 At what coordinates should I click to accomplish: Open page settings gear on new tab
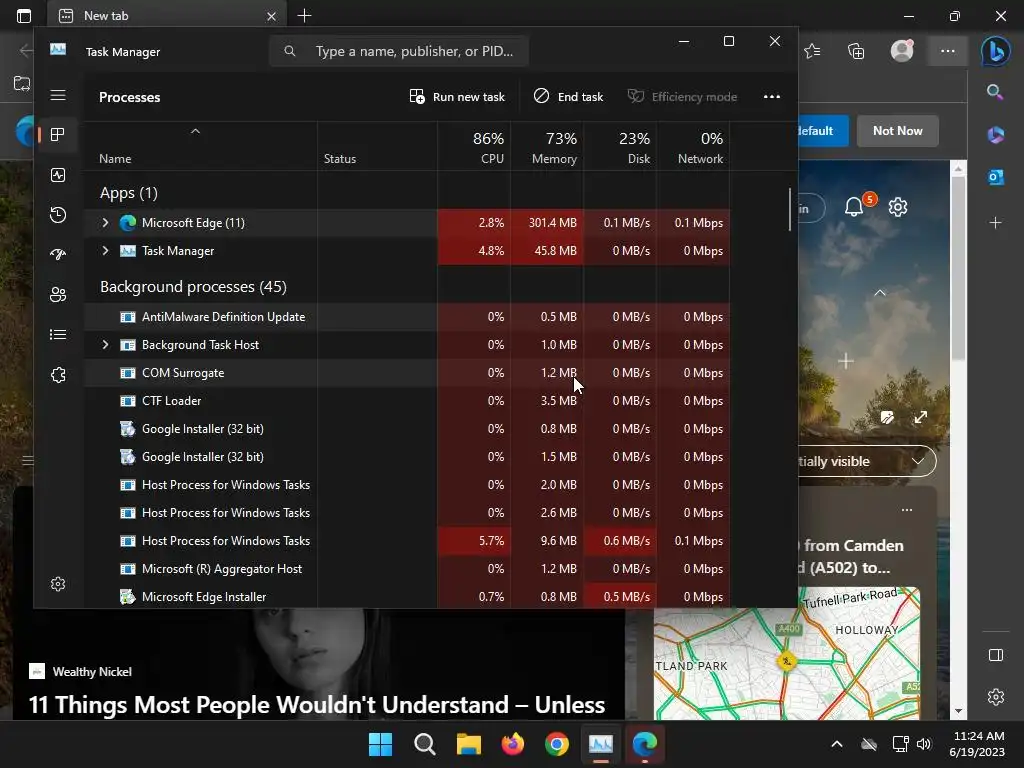[x=898, y=207]
